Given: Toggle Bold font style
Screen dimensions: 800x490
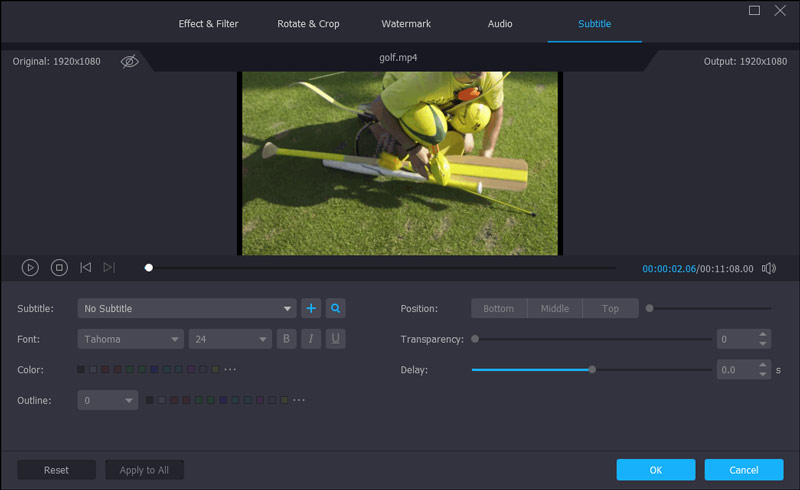Looking at the screenshot, I should coord(287,339).
